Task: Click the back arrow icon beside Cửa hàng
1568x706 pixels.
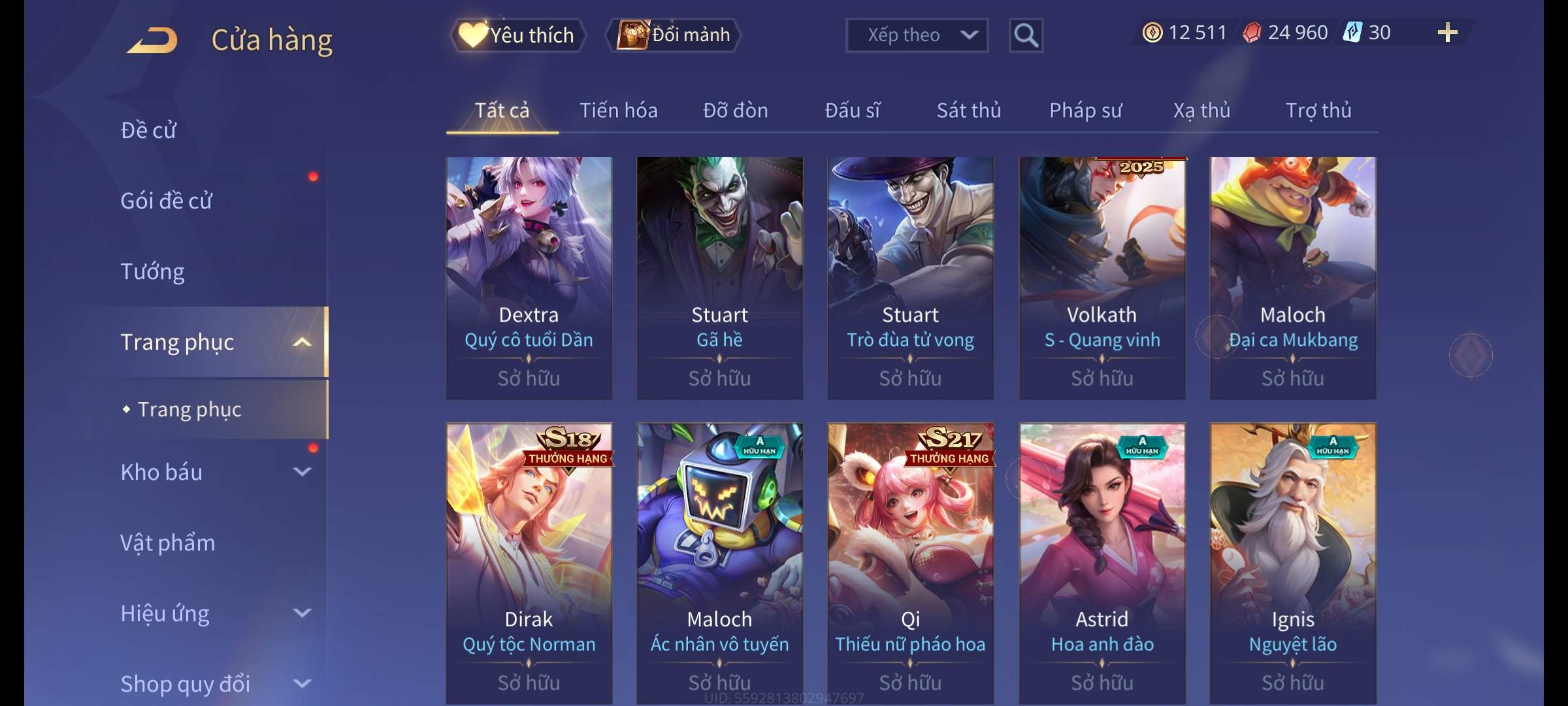Action: (x=152, y=40)
